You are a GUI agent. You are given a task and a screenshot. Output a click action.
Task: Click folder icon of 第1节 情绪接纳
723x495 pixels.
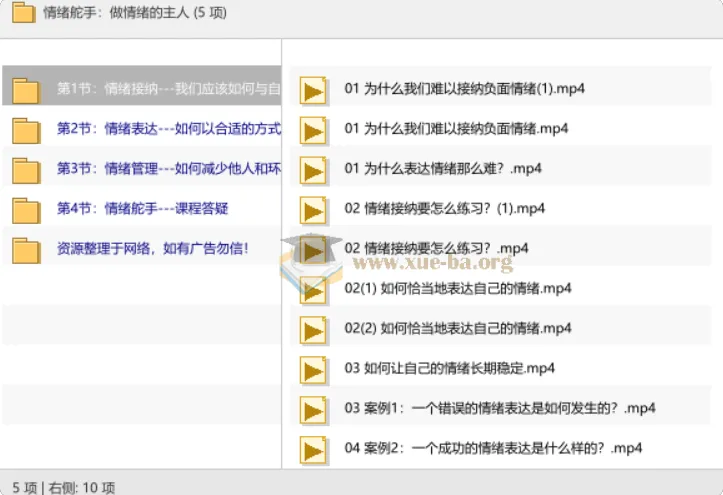[x=26, y=90]
